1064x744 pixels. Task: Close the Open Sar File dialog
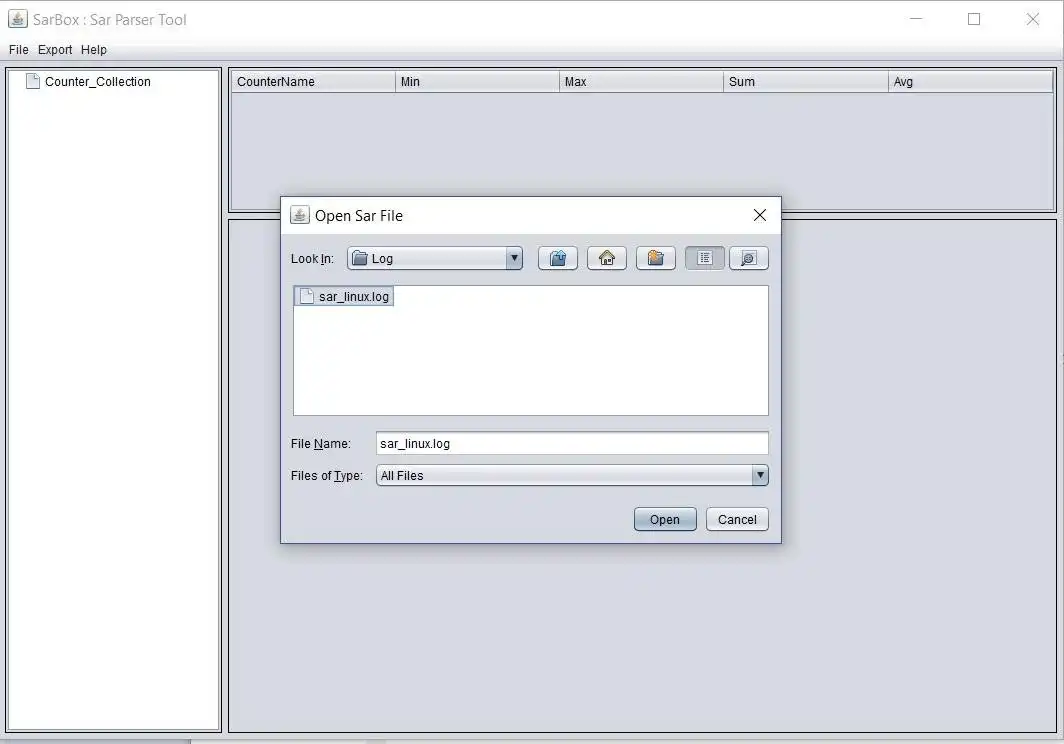(760, 215)
